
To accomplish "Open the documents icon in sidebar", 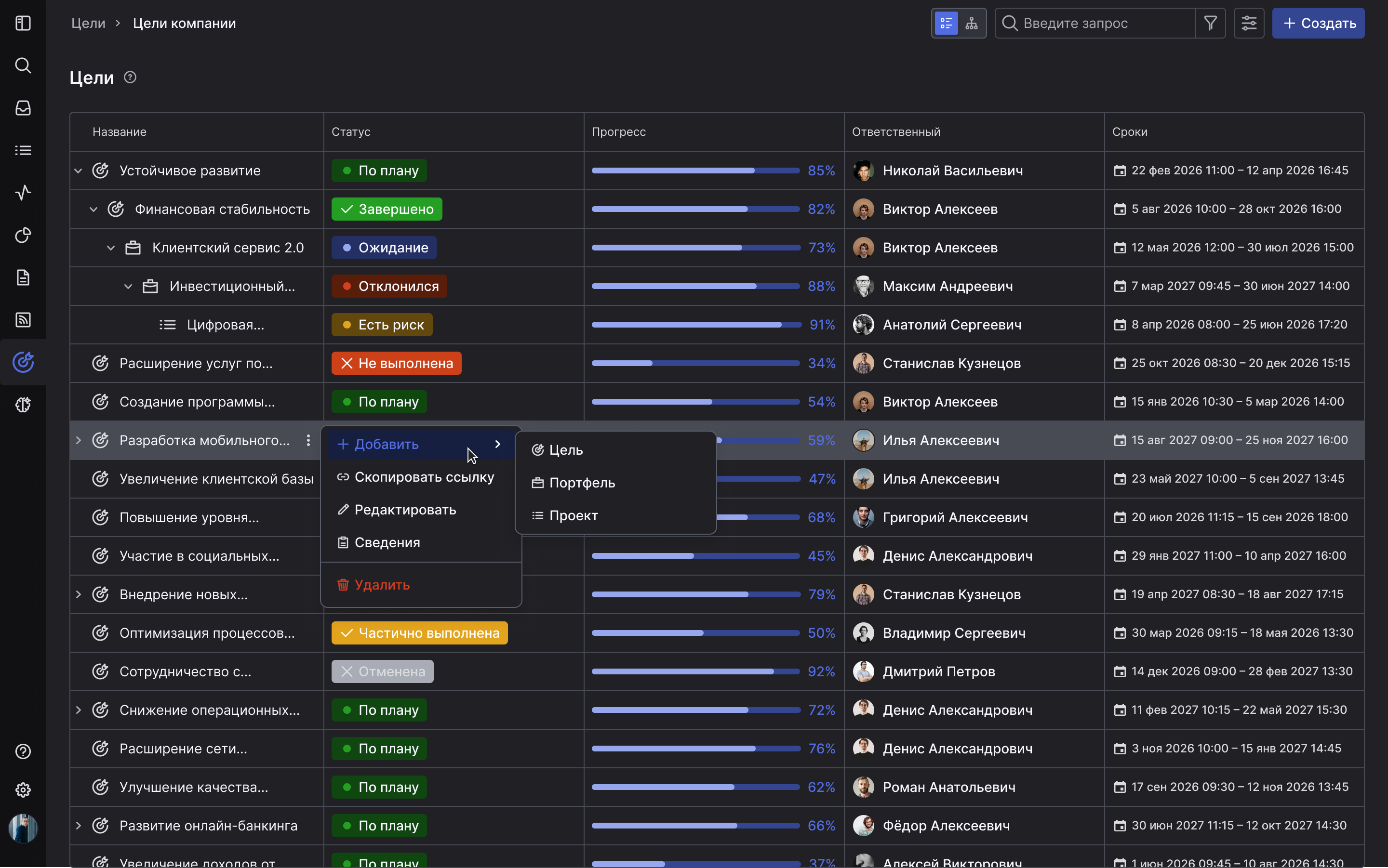I will (x=23, y=278).
